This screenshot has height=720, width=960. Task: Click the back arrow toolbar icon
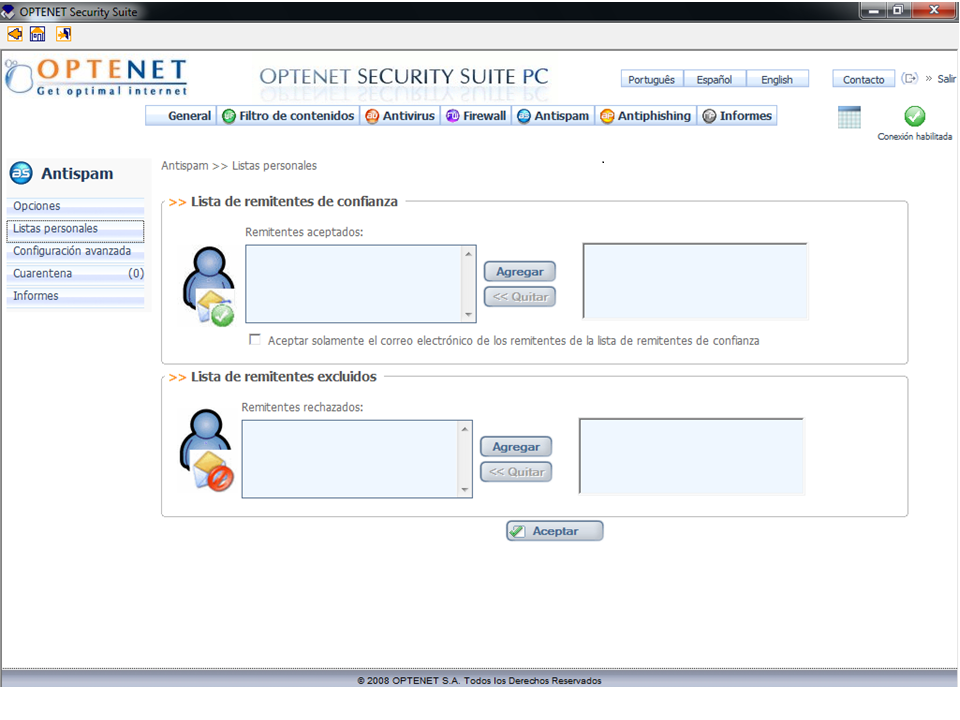15,34
